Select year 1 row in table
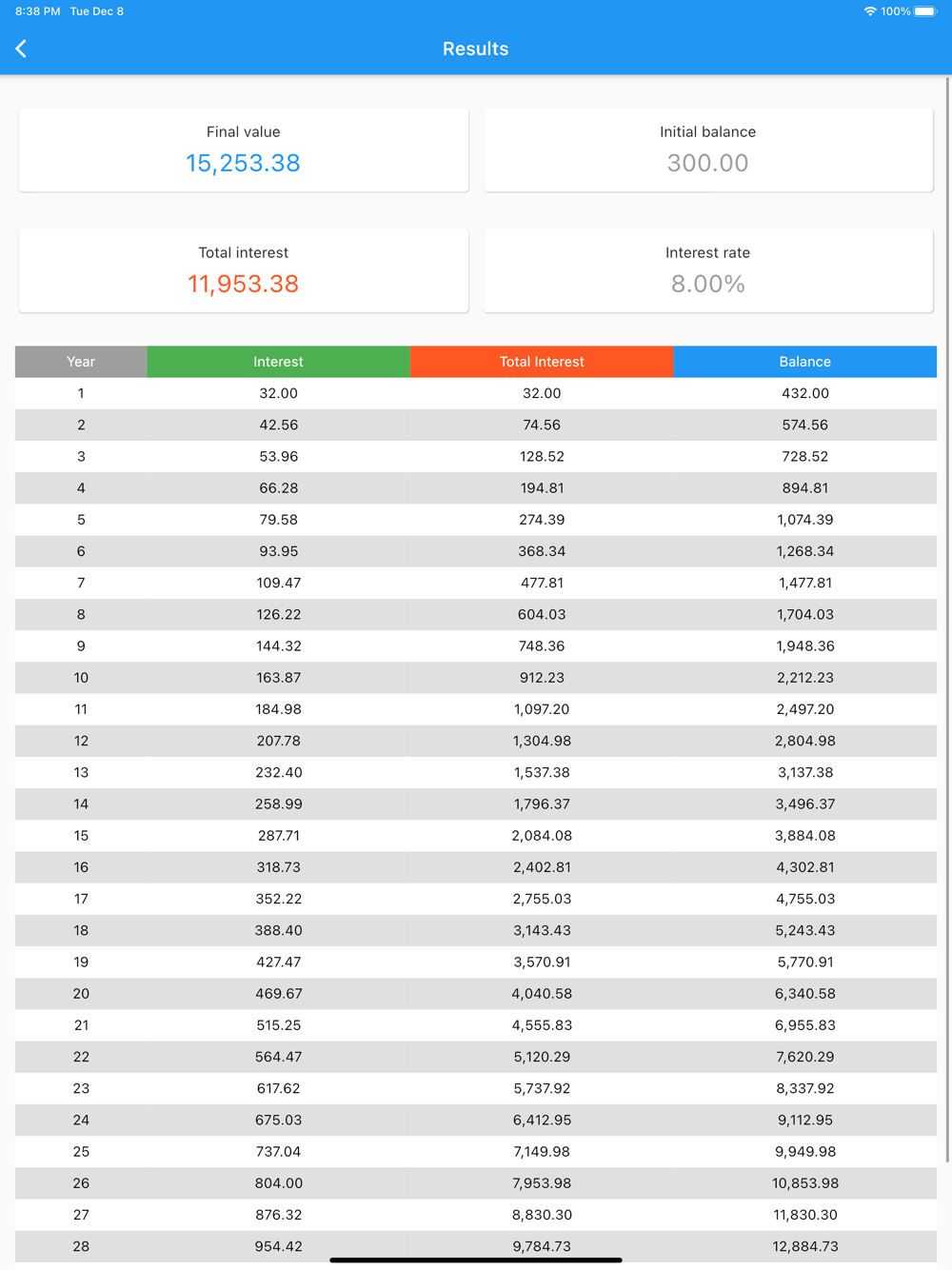Image resolution: width=952 pixels, height=1270 pixels. point(475,393)
